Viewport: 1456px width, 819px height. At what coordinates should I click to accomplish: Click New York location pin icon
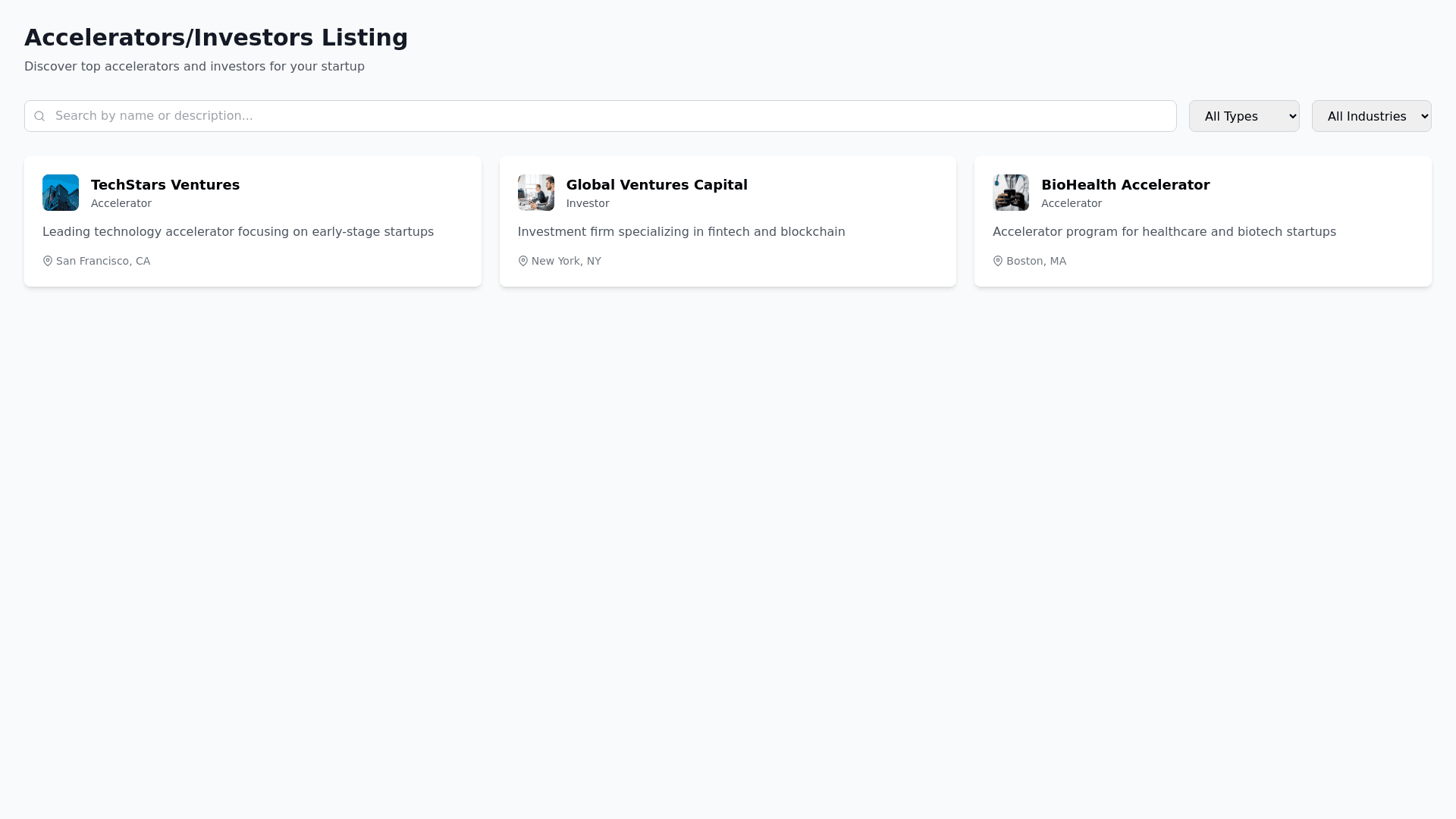point(522,261)
